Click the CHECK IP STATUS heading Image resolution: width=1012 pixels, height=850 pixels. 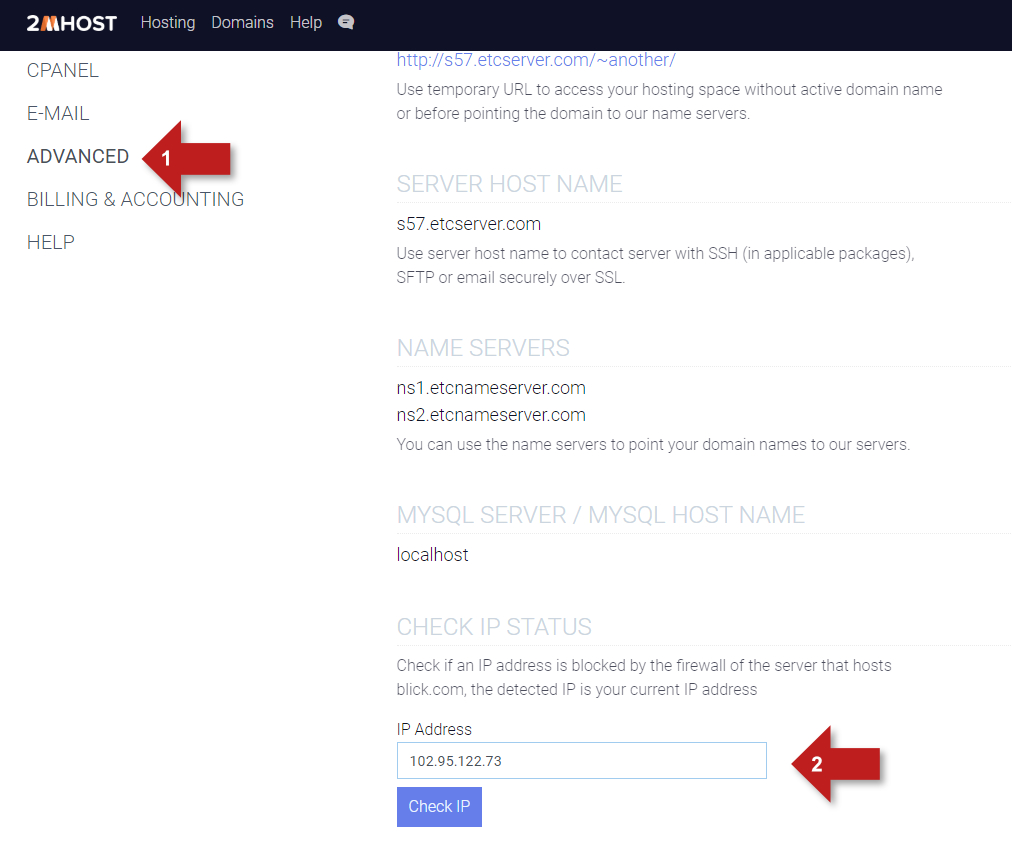[494, 627]
